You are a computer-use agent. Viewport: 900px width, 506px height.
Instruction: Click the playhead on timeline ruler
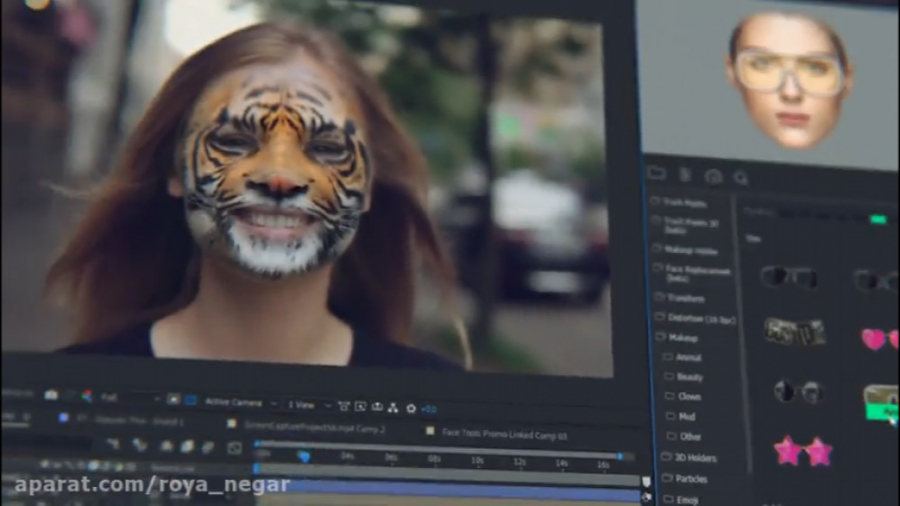pos(303,456)
